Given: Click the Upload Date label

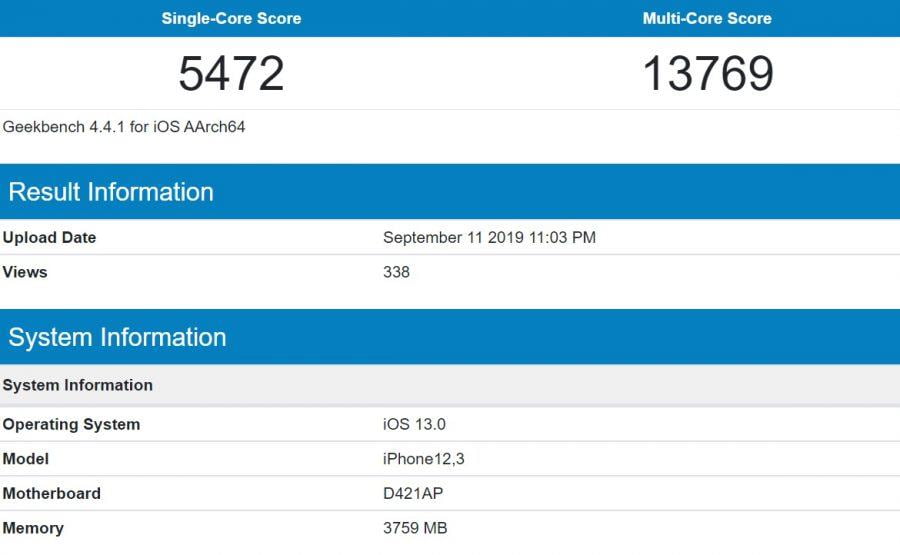Looking at the screenshot, I should tap(49, 238).
